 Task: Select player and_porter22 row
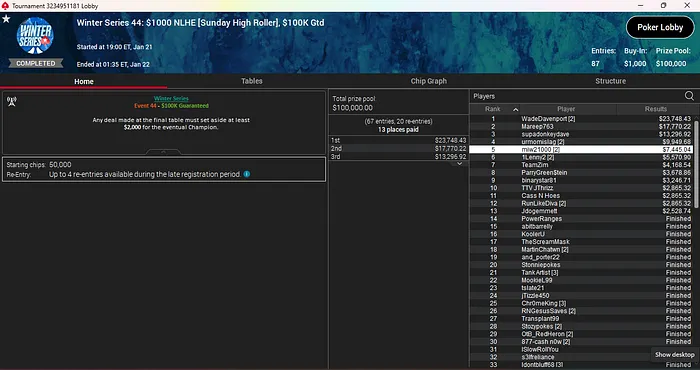point(581,257)
